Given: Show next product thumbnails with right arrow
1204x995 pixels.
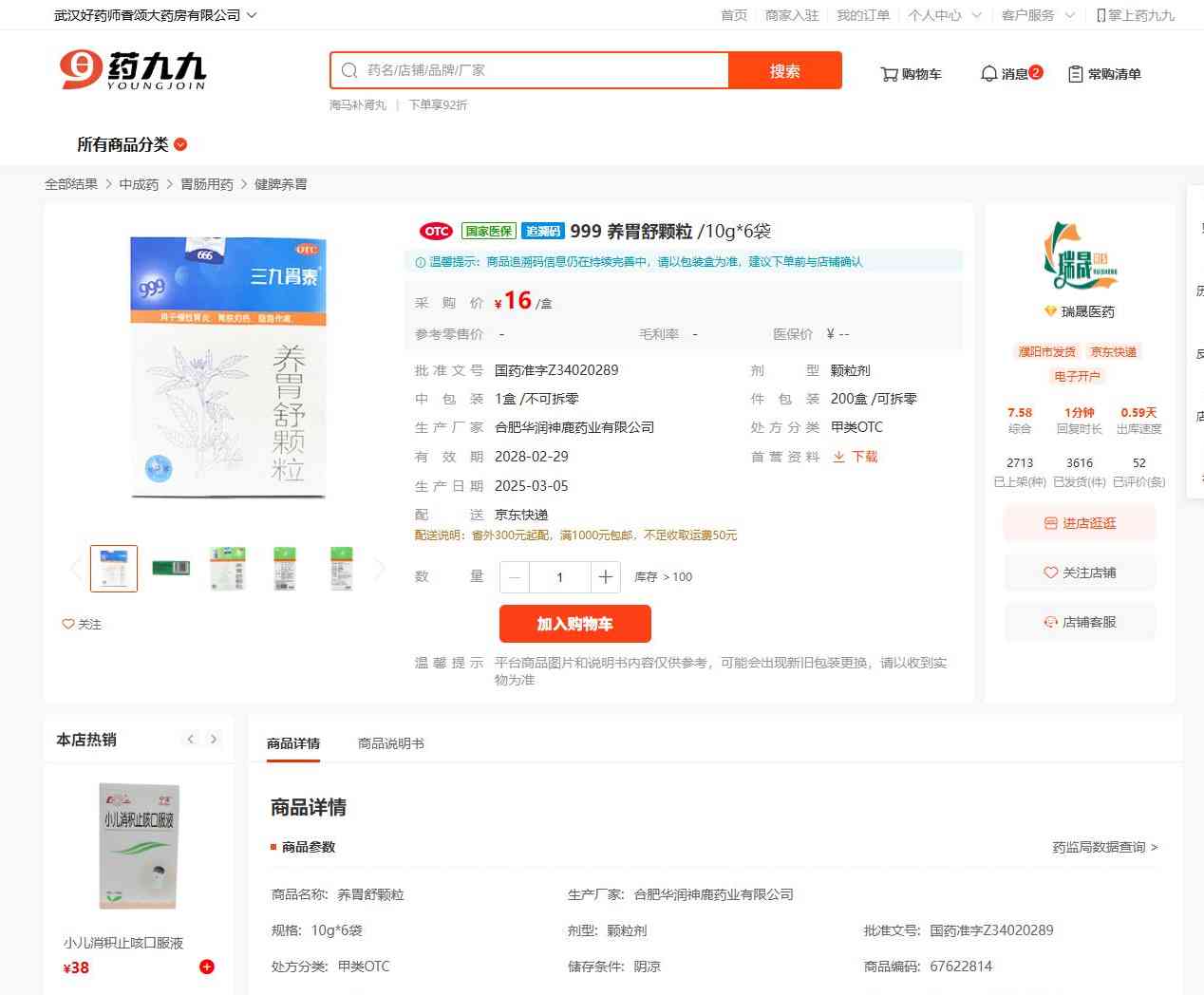Looking at the screenshot, I should [380, 569].
